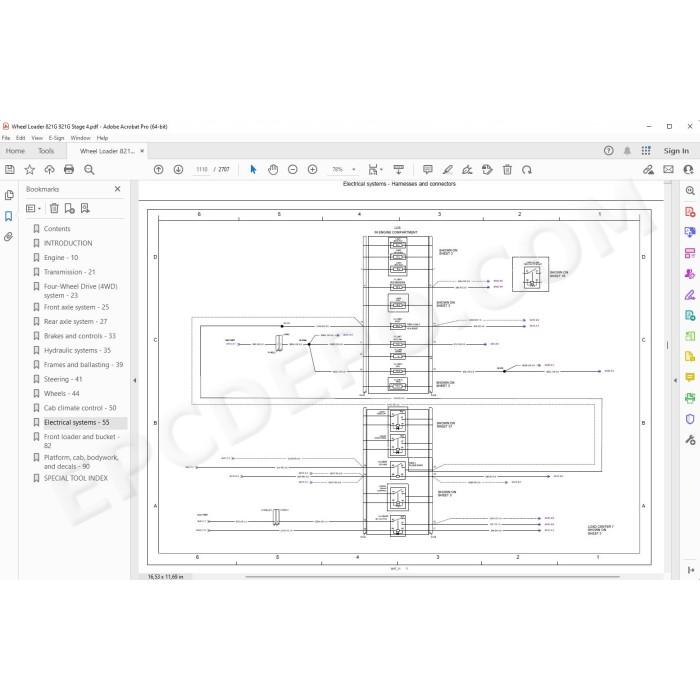
Task: Jump to the Transmission - 21 bookmark
Action: (x=69, y=272)
